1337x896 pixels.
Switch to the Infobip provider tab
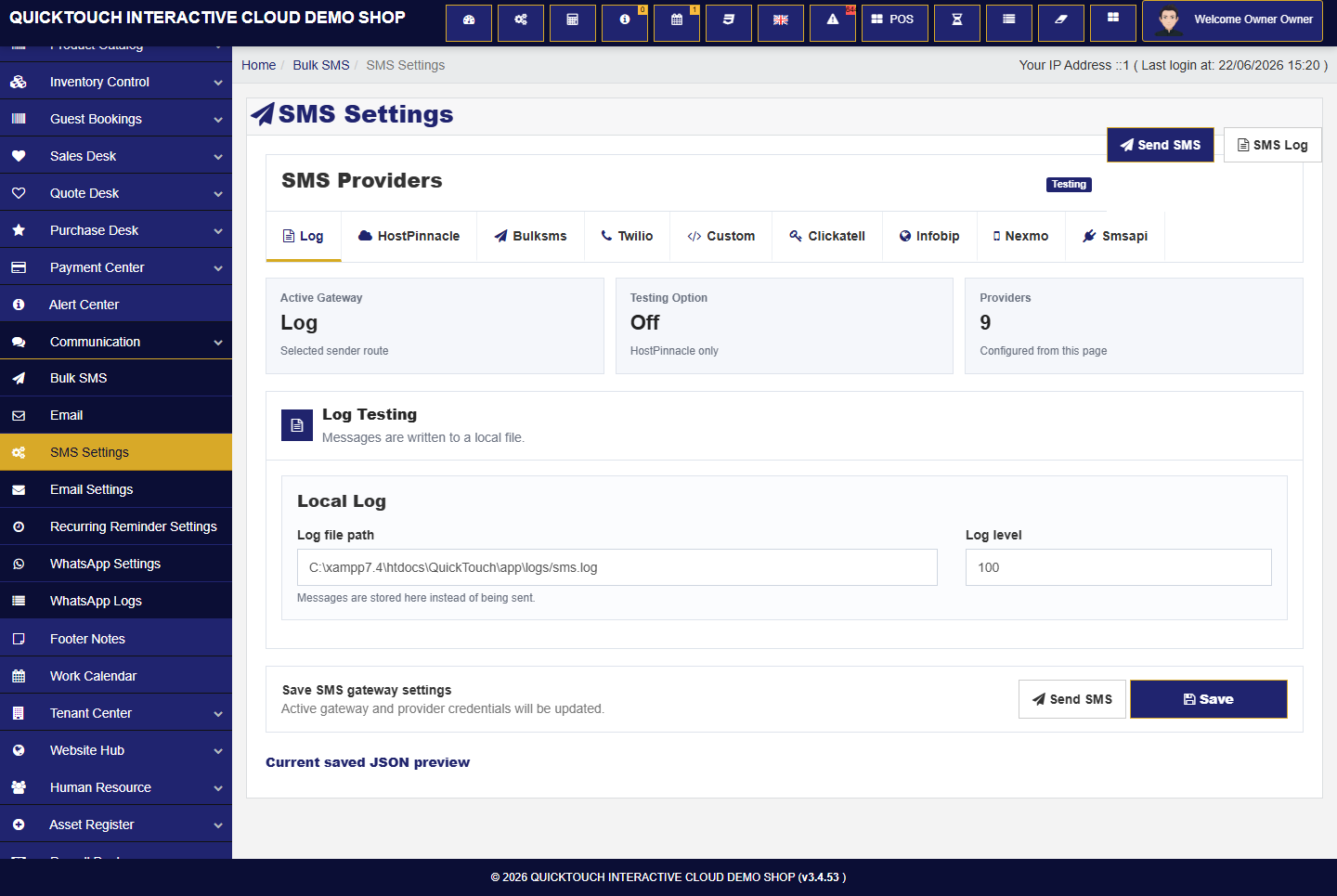929,236
